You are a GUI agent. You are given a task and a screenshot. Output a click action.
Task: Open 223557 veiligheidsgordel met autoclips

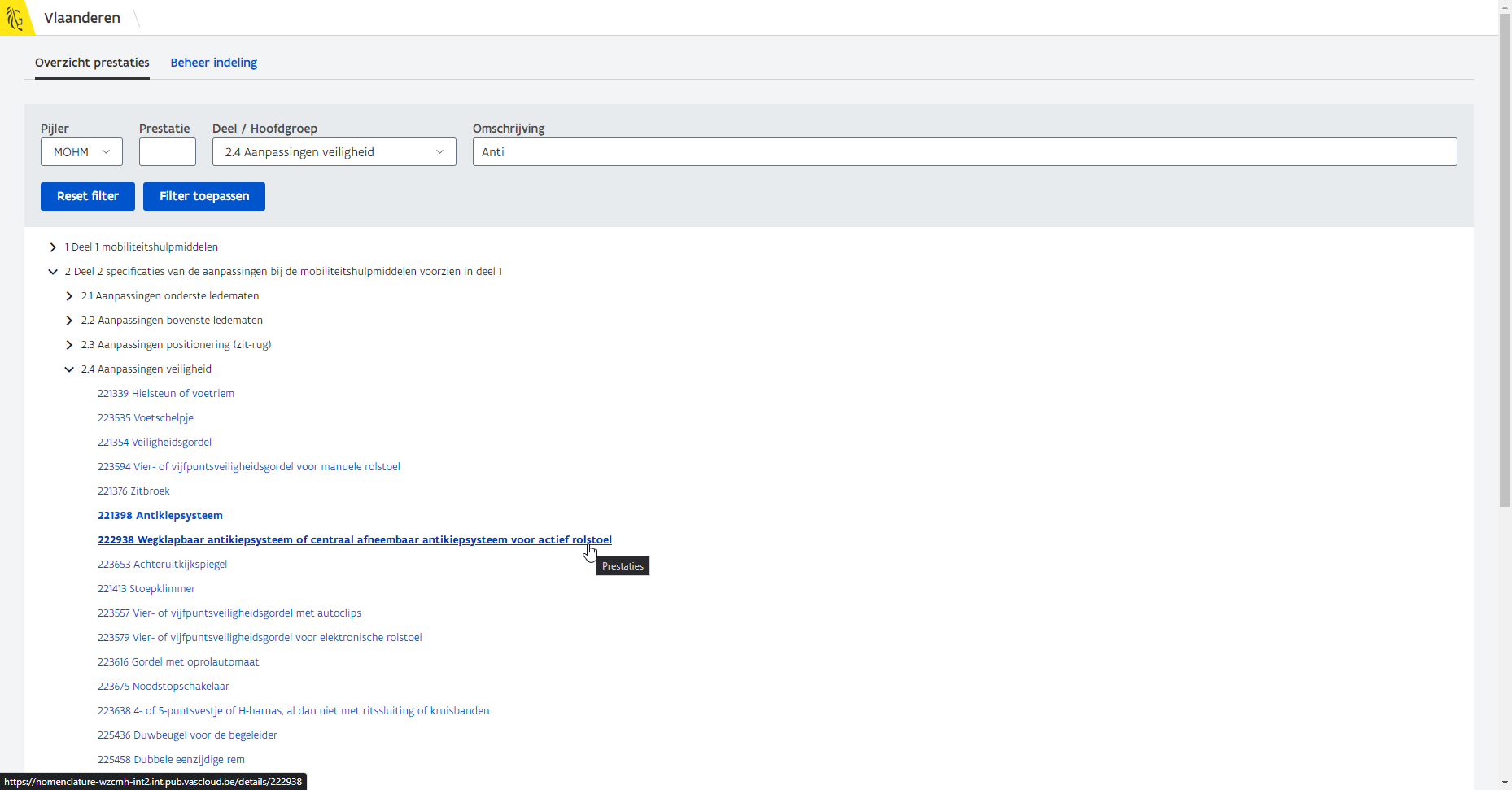coord(229,613)
